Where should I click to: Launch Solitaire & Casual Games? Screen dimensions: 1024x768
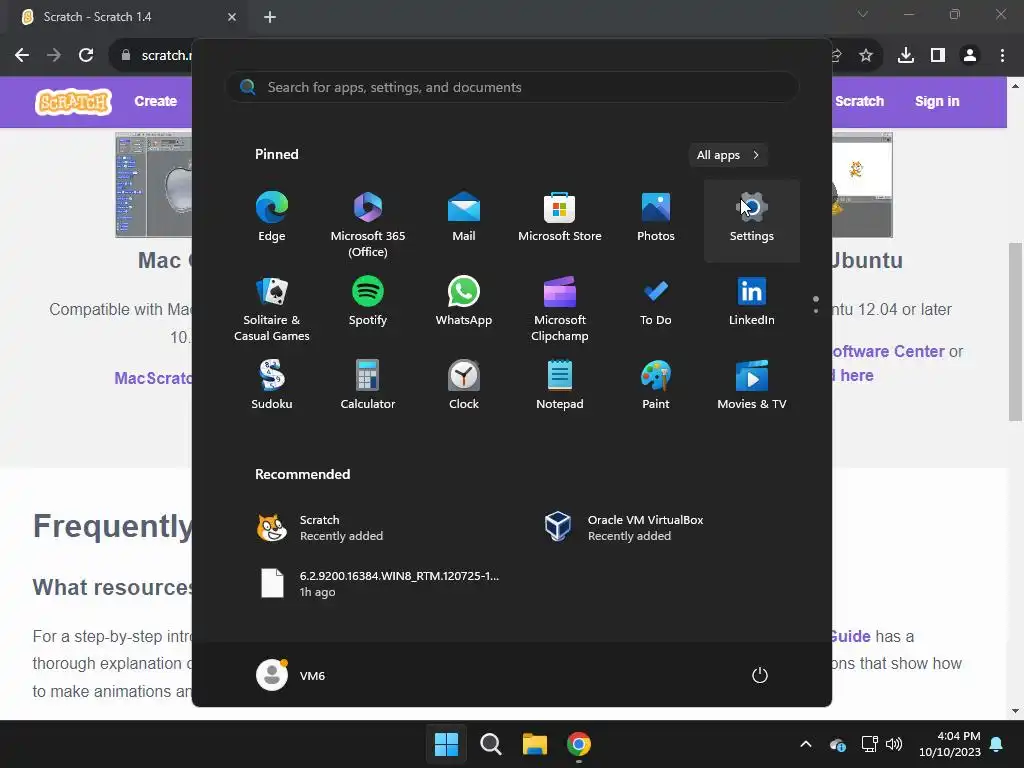pos(272,307)
